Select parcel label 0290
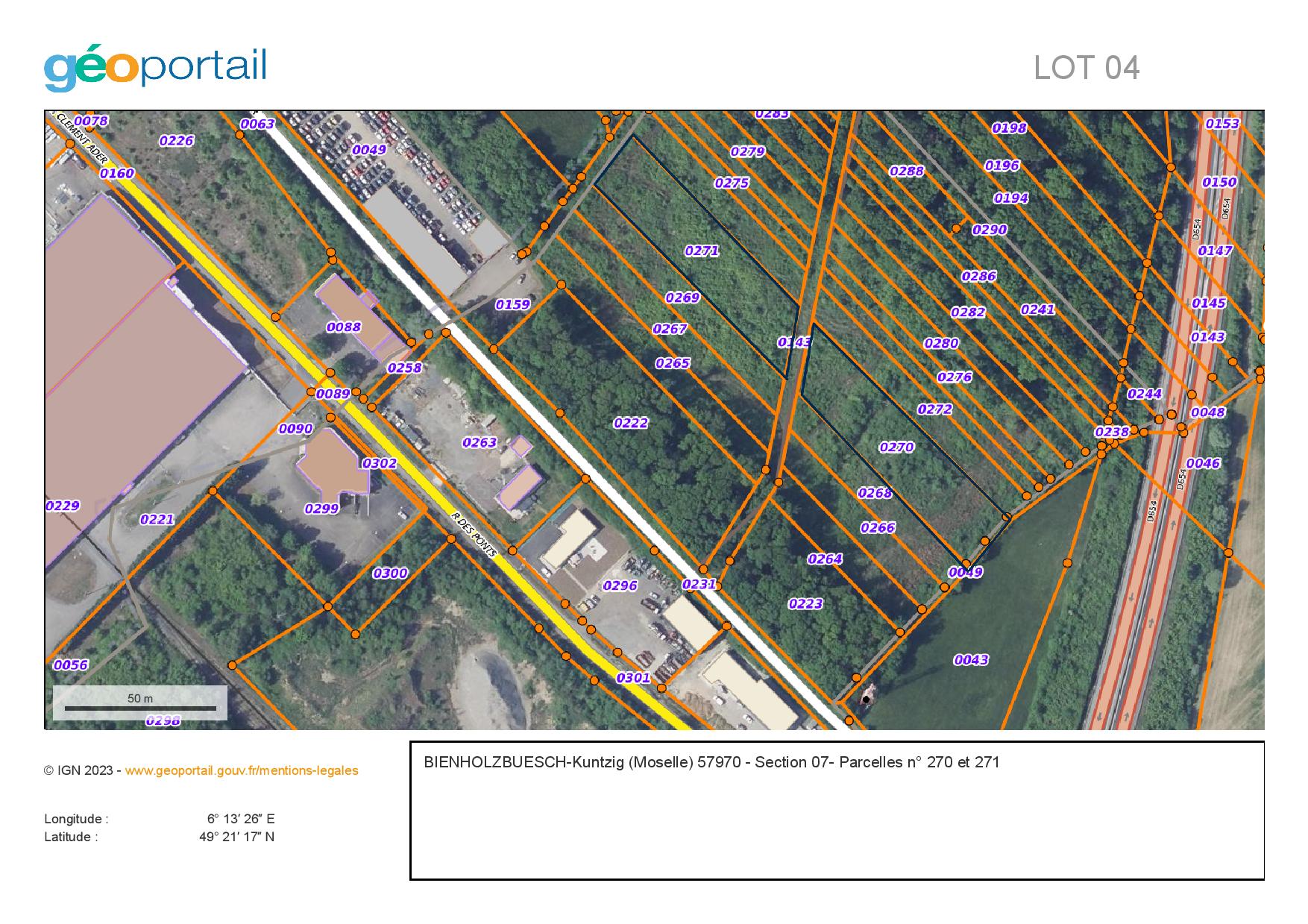Viewport: 1308px width, 924px height. [990, 230]
